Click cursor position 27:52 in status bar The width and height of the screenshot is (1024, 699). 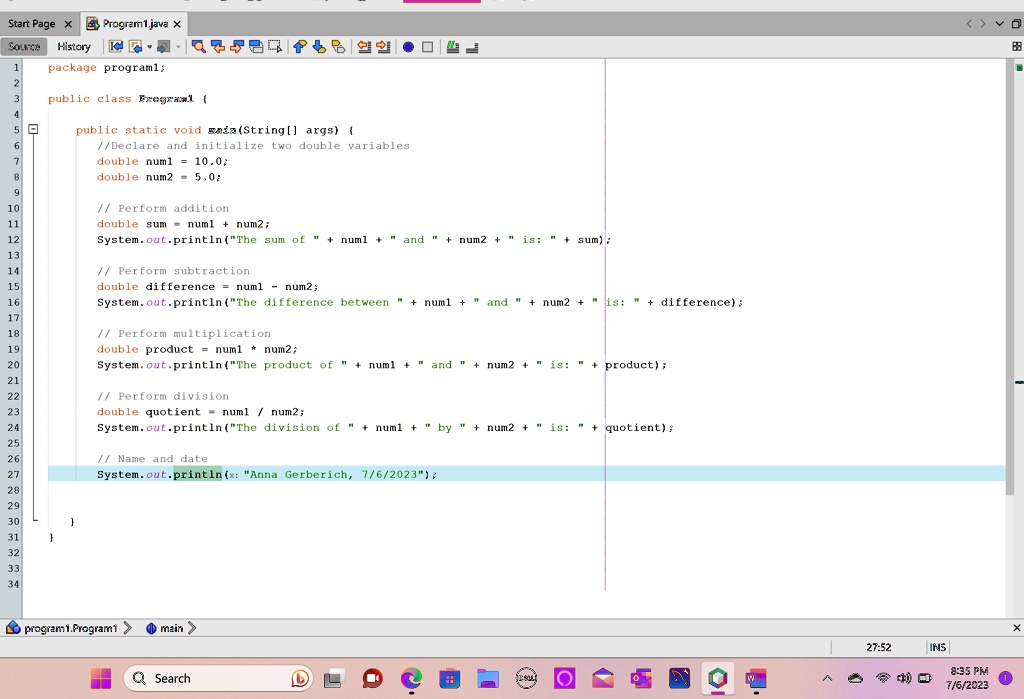(x=878, y=647)
